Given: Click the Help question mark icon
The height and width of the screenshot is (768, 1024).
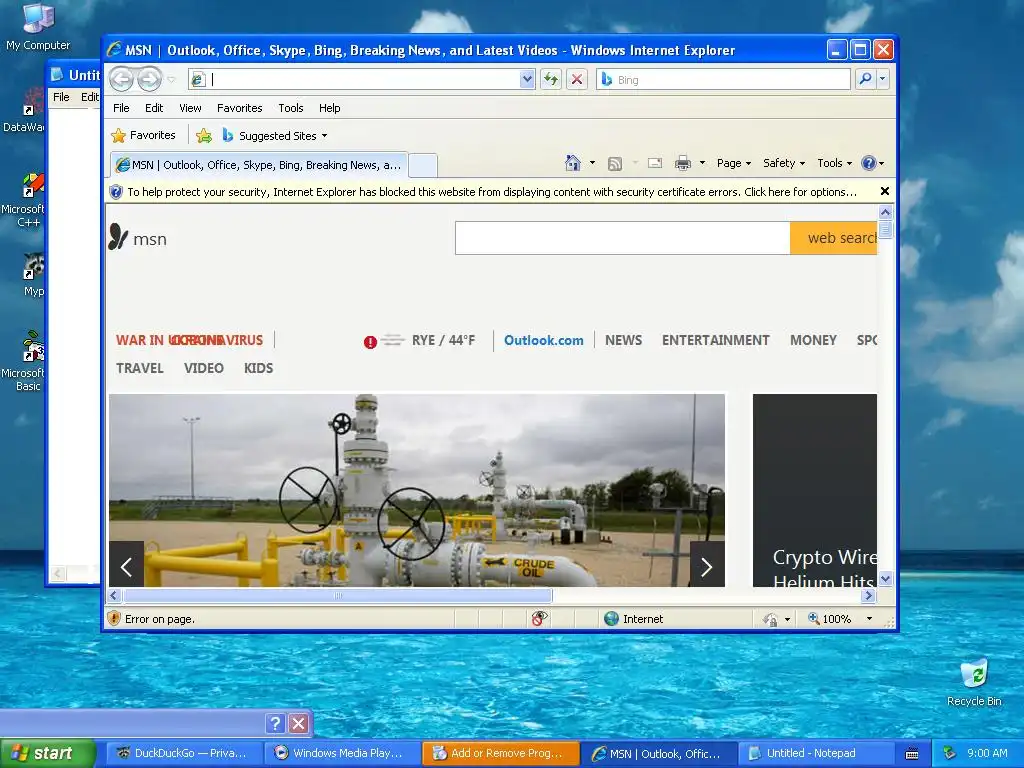Looking at the screenshot, I should click(x=869, y=163).
